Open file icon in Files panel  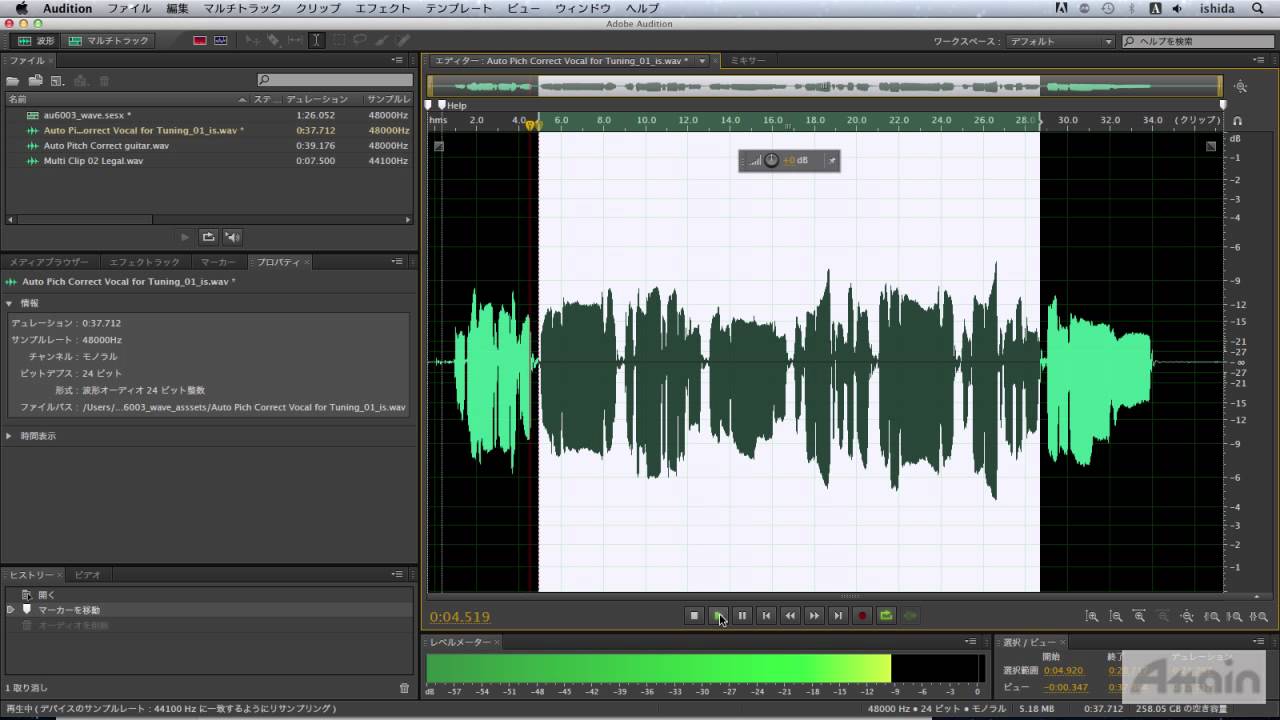13,80
